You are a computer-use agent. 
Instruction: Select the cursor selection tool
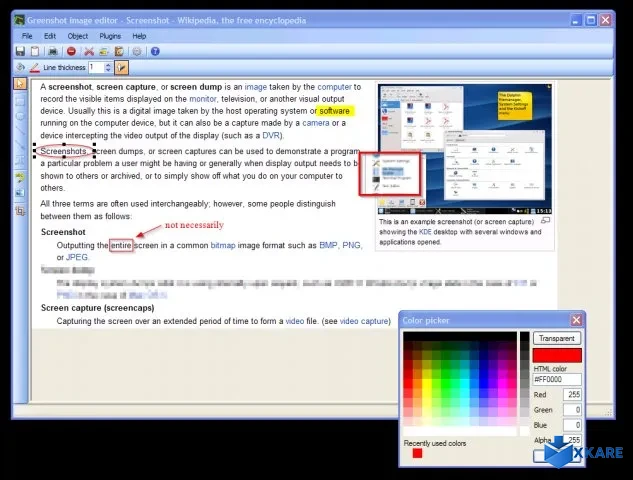point(20,83)
